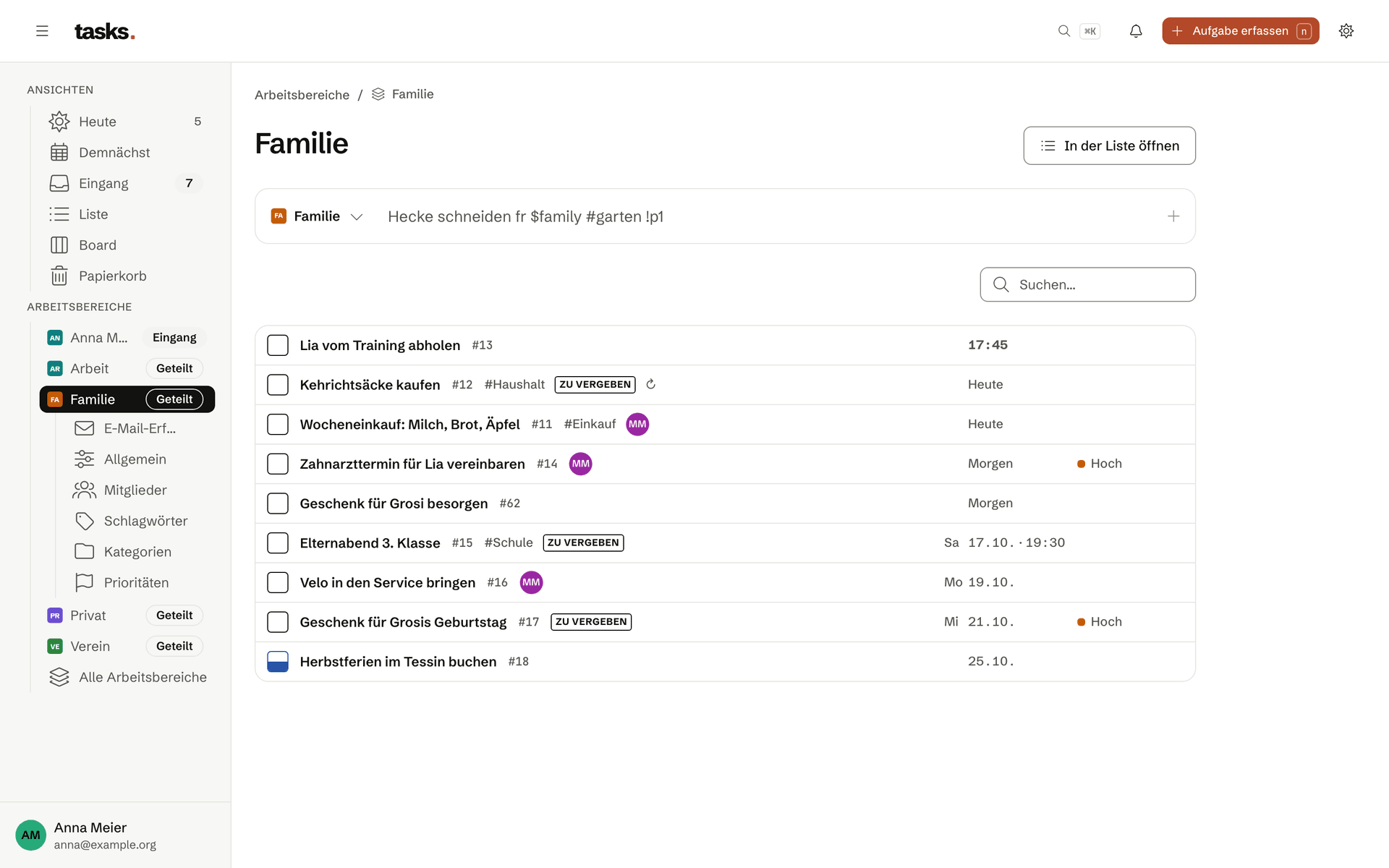Screen dimensions: 1389x868
Task: Click the quick-add task text field
Action: 767,216
